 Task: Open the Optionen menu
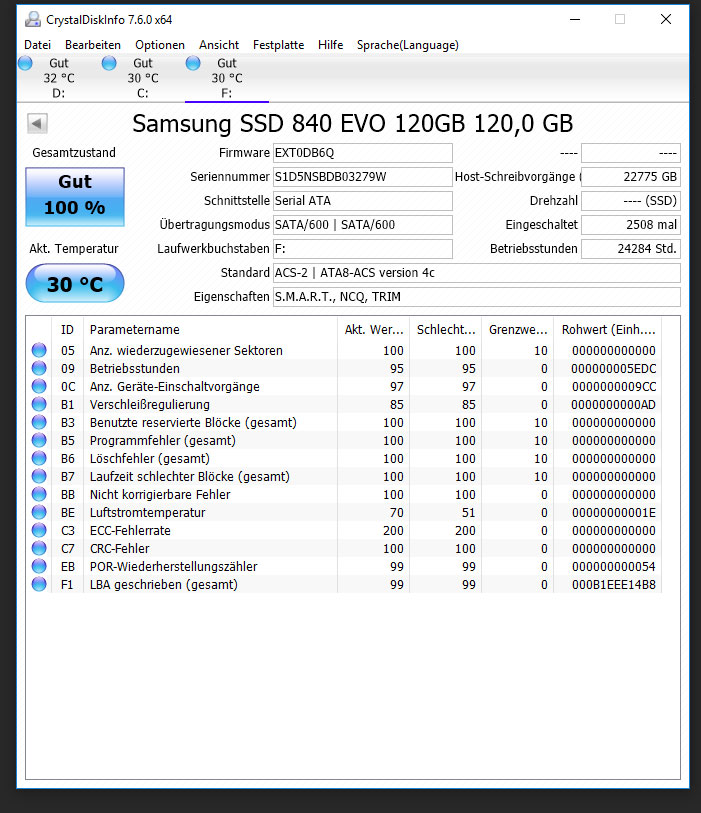(160, 45)
